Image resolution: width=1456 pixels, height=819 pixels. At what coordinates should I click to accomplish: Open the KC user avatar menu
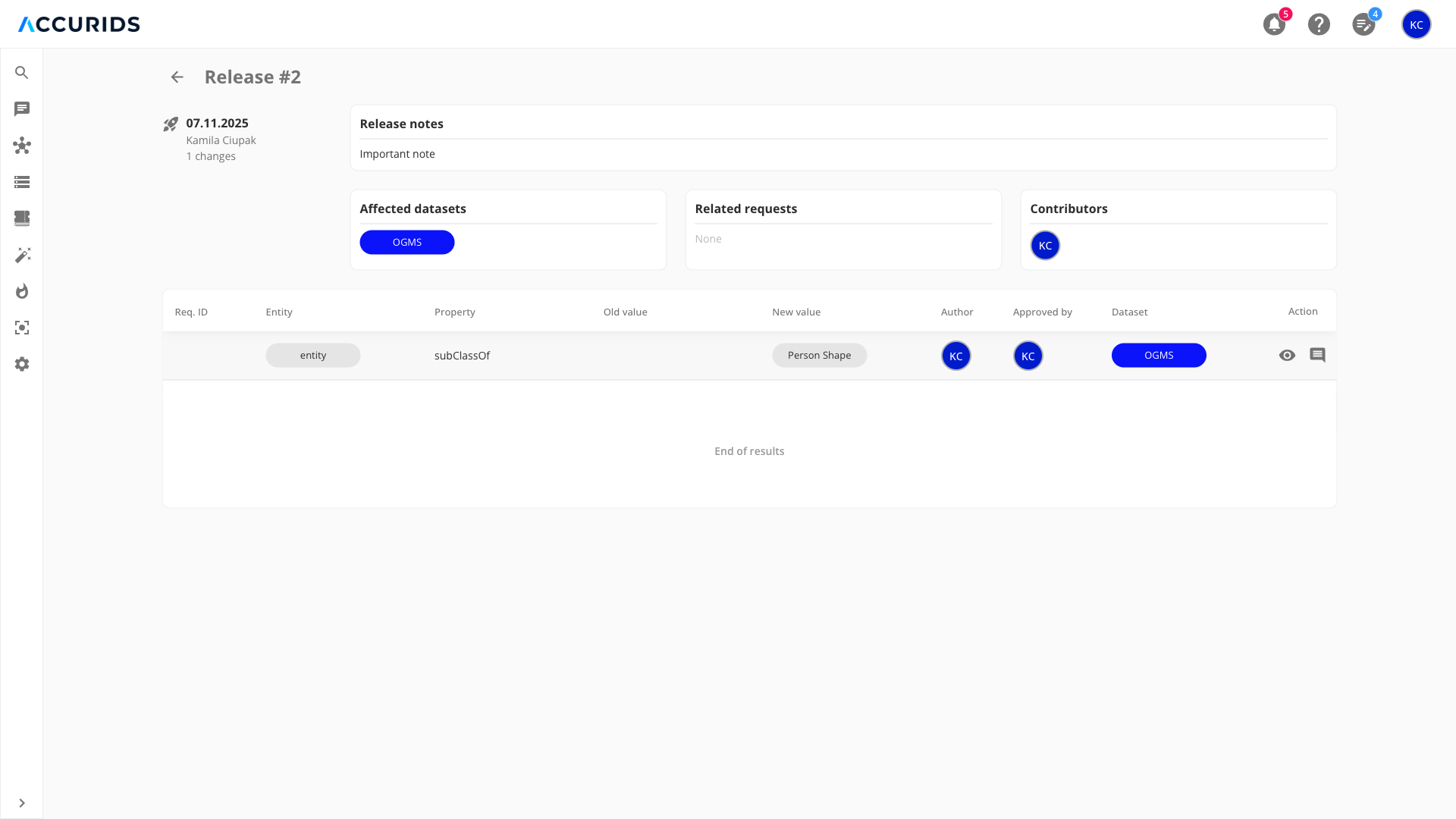1417,24
